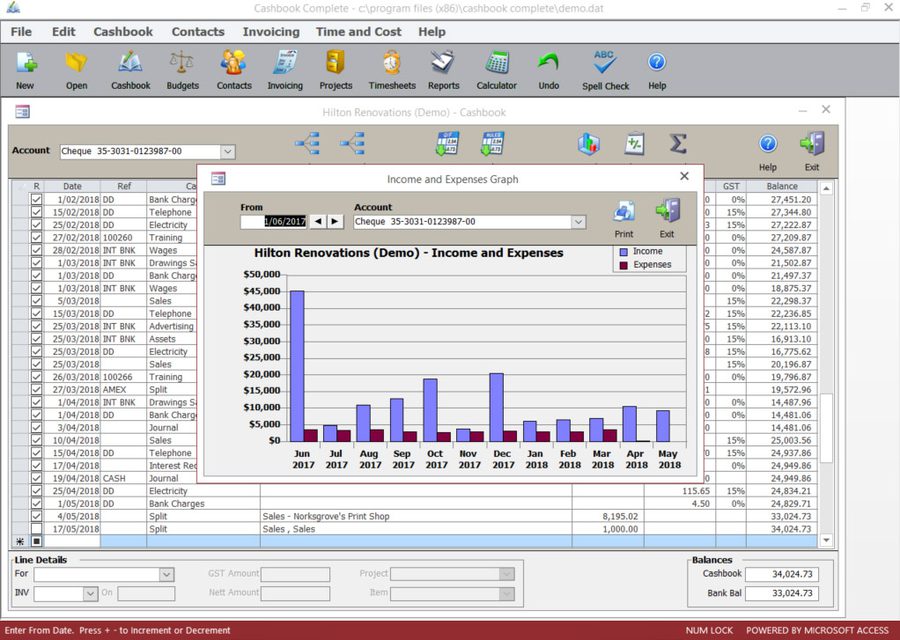
Task: Uncheck reconciled box on 26/03/2018 Training row
Action: [x=36, y=377]
